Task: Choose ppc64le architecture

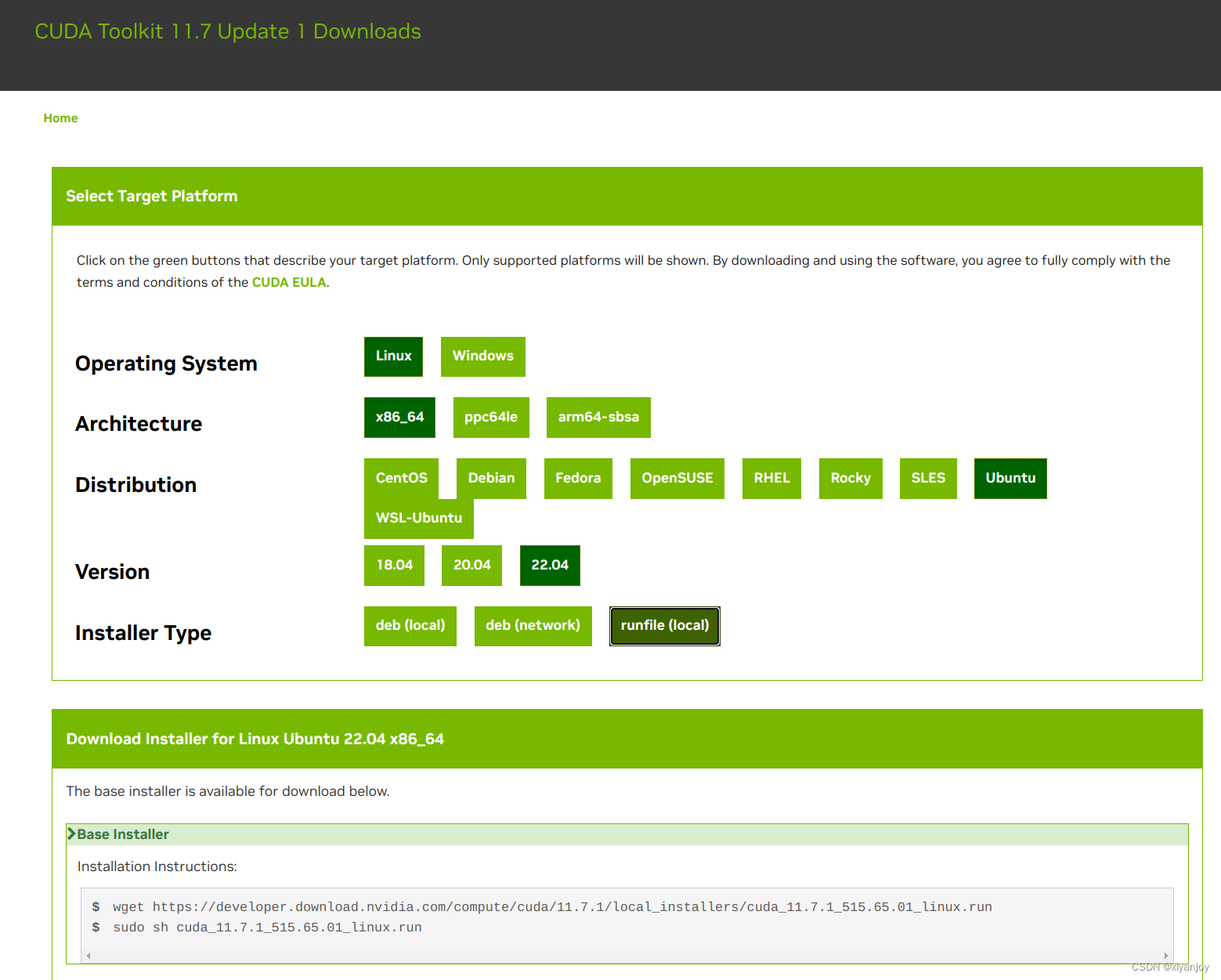Action: (491, 418)
